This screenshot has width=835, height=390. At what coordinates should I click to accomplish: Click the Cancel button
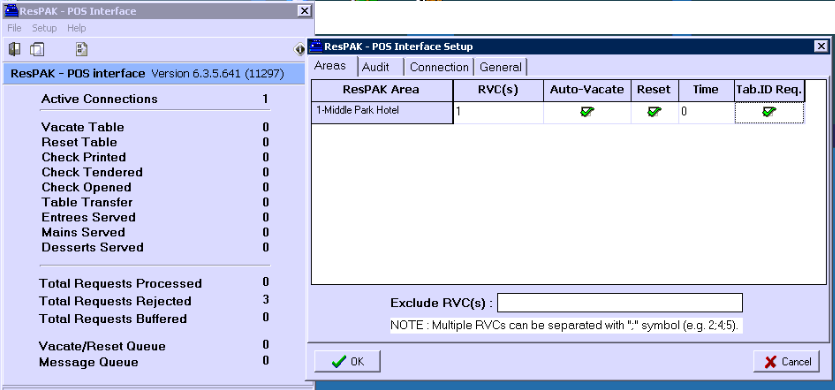coord(787,362)
